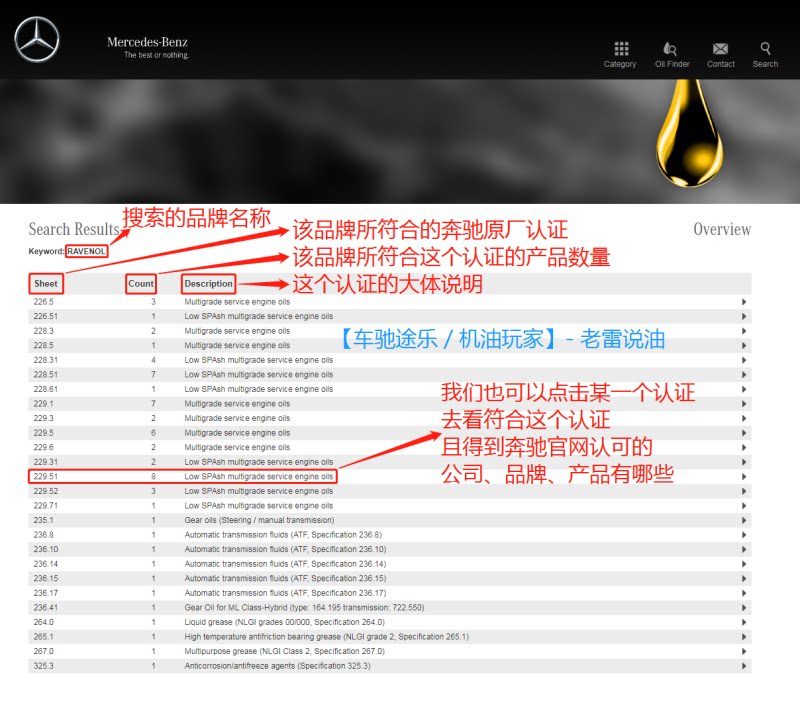Select sheet number 229.52
Viewport: 800px width, 709px height.
[x=45, y=491]
